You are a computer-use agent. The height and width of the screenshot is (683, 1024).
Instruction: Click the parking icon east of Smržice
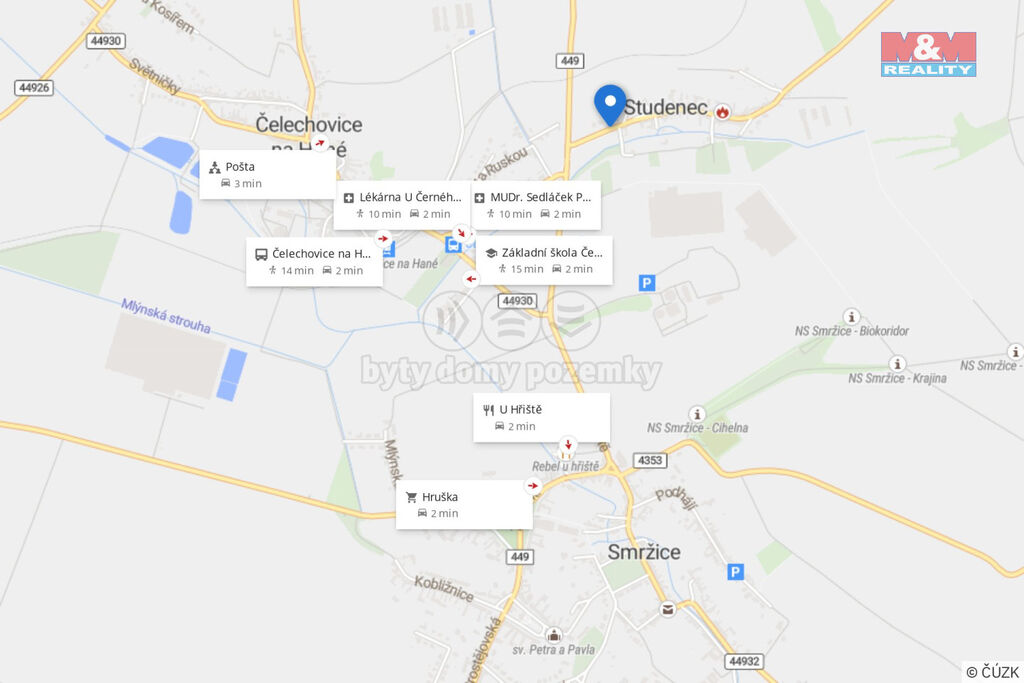coord(735,572)
